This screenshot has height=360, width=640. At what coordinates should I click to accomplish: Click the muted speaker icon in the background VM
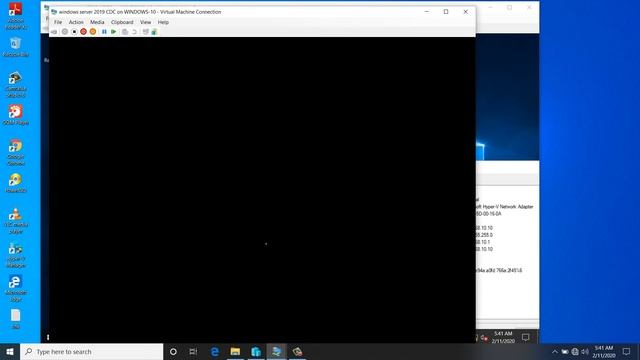pyautogui.click(x=484, y=338)
